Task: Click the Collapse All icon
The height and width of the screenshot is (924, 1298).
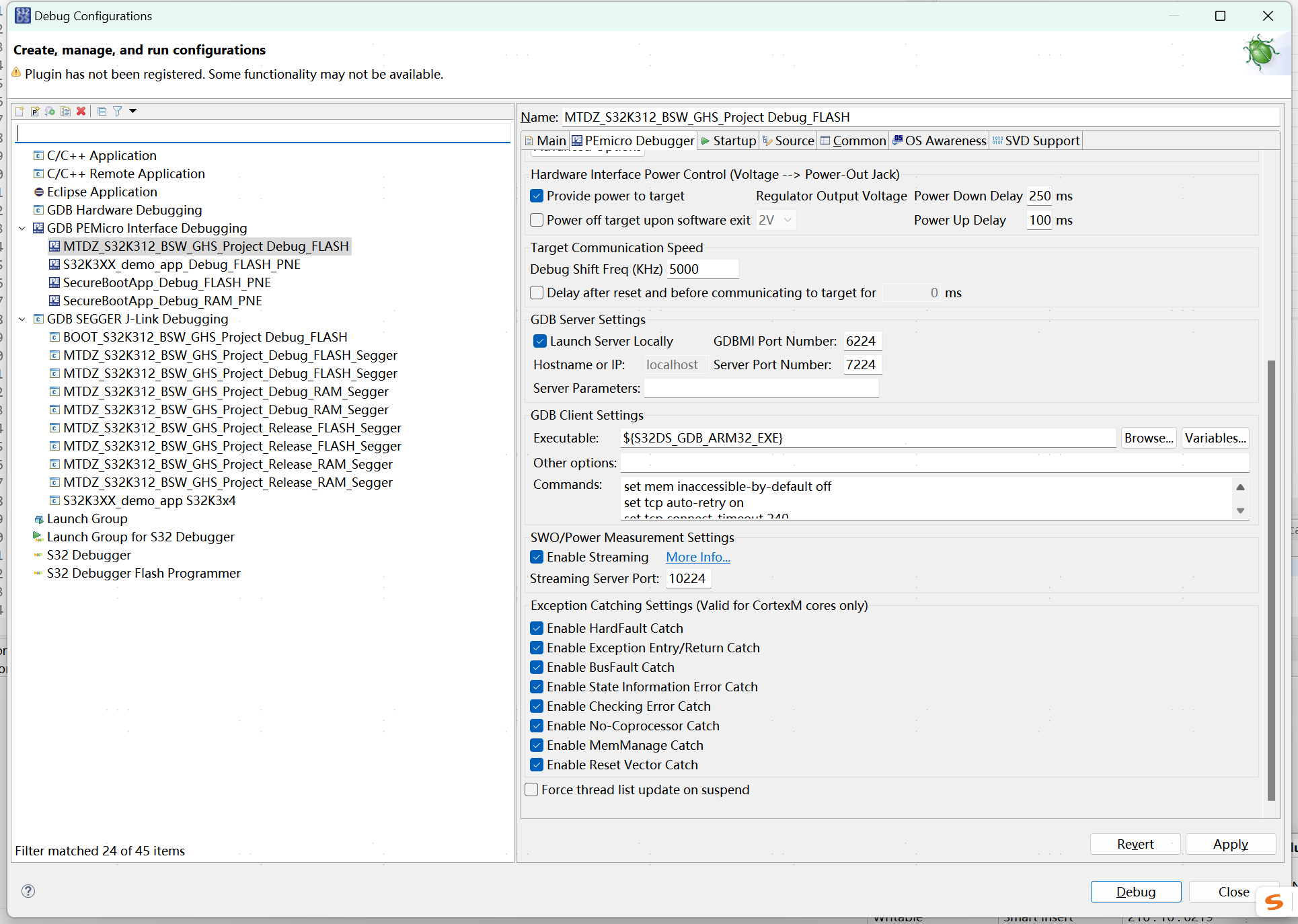Action: [102, 111]
